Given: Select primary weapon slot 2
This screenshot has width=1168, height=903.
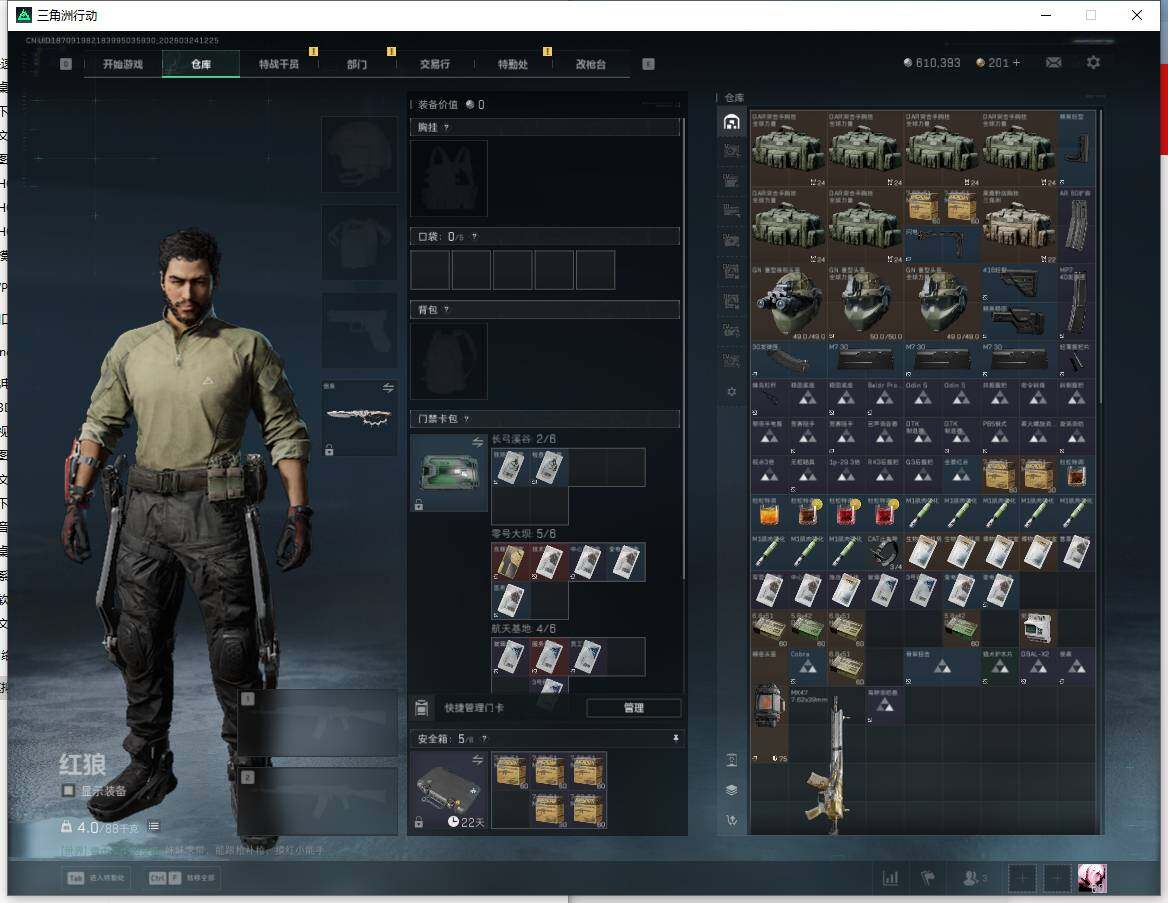Looking at the screenshot, I should (x=318, y=802).
